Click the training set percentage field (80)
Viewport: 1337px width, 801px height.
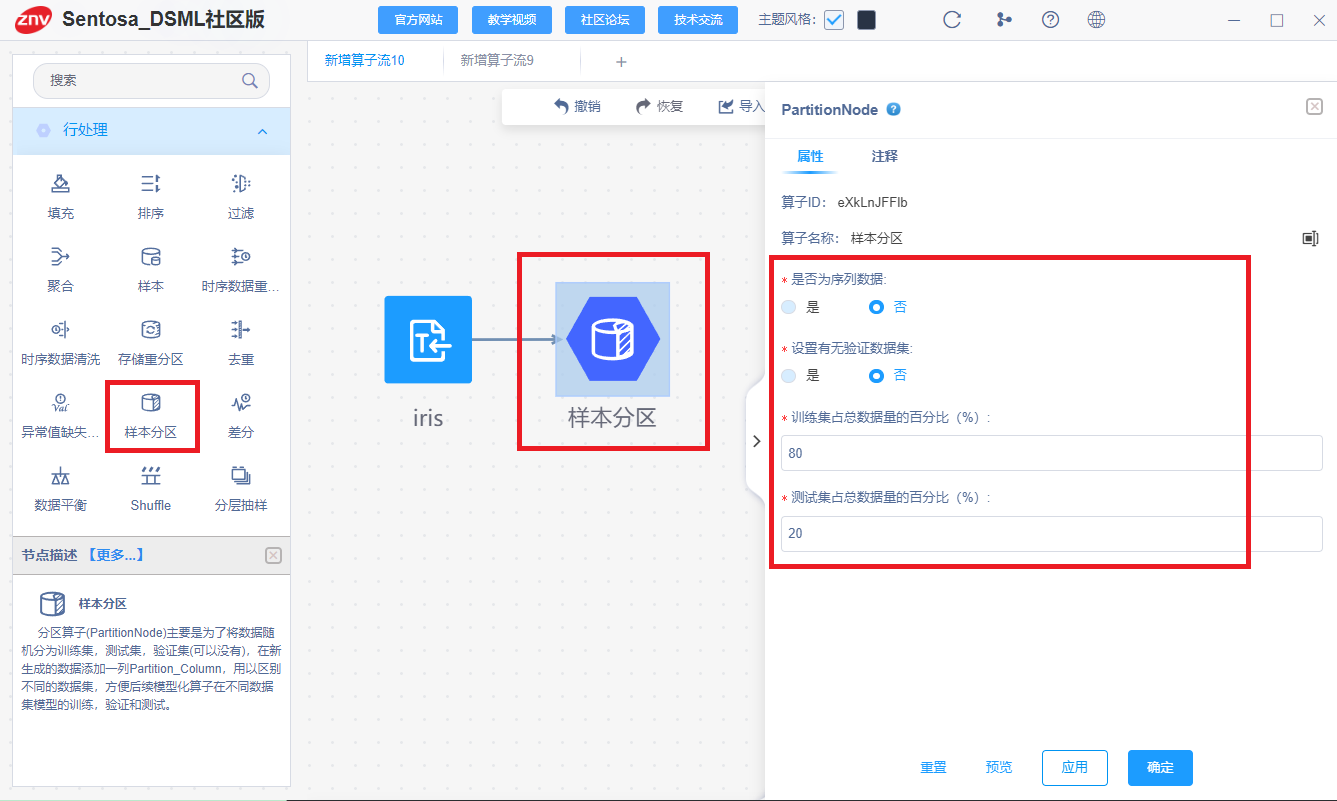tap(1051, 453)
